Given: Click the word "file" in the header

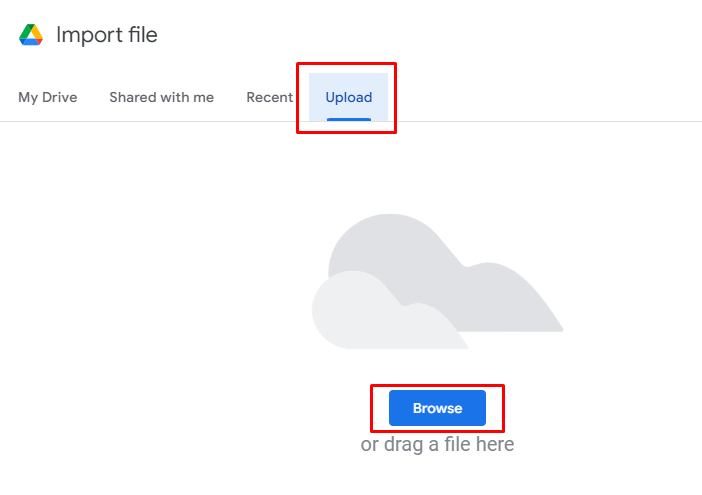Looking at the screenshot, I should coord(143,34).
